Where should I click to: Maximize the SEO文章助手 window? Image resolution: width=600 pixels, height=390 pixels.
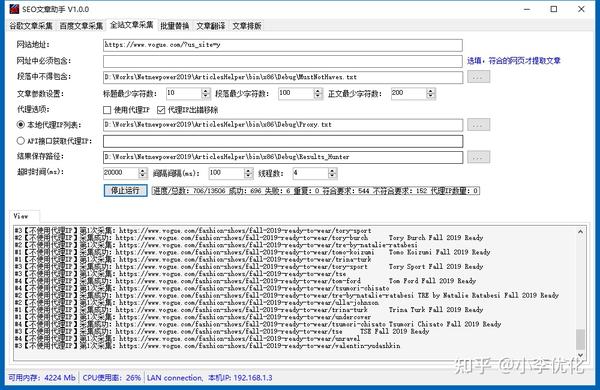point(554,9)
